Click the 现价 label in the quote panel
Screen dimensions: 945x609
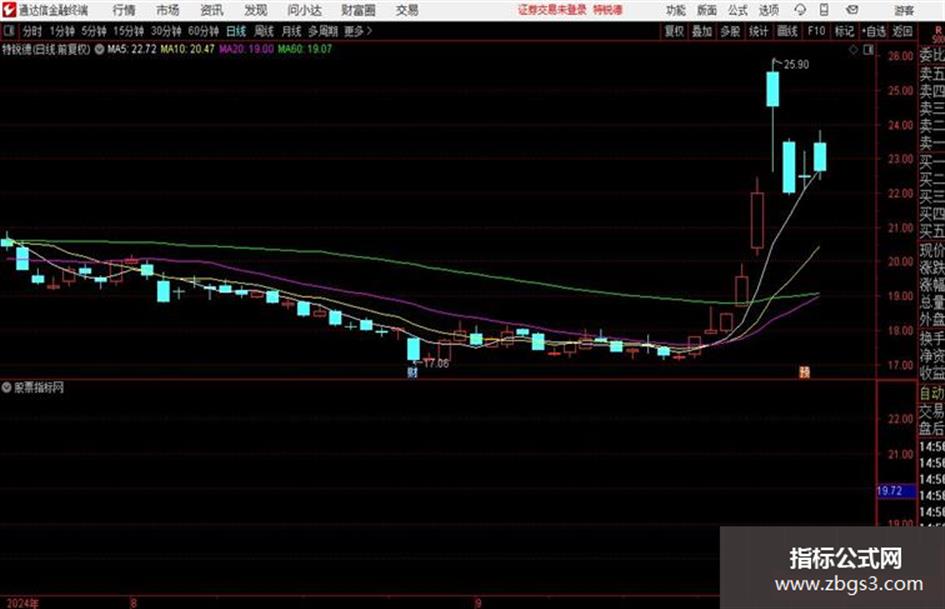[932, 250]
